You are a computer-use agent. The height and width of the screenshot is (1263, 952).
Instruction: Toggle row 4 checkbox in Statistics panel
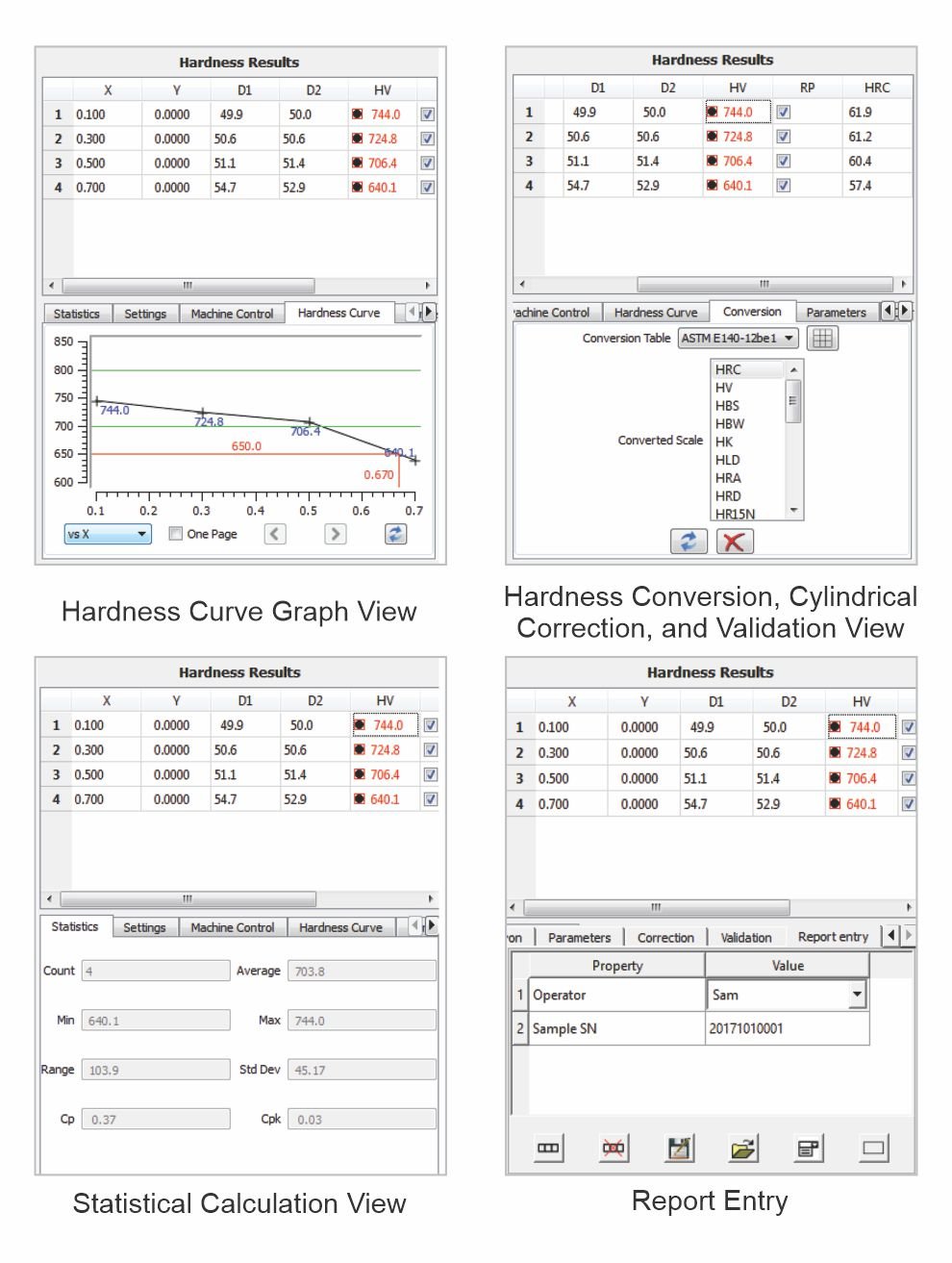click(431, 799)
